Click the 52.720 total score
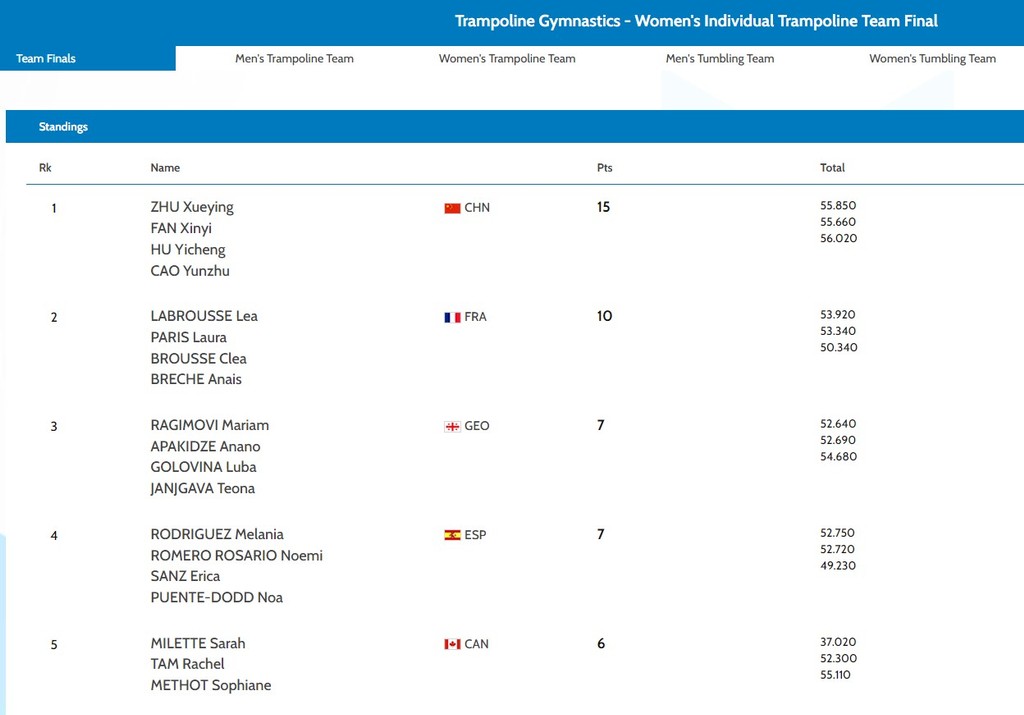Image resolution: width=1024 pixels, height=715 pixels. tap(837, 549)
